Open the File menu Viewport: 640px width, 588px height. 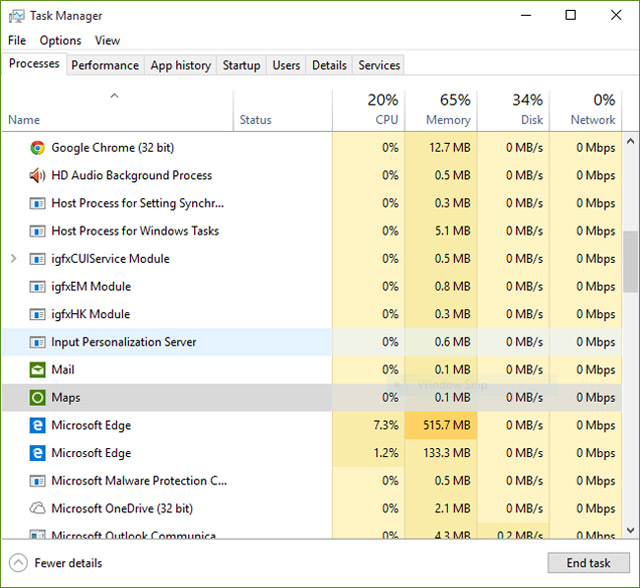pos(17,40)
